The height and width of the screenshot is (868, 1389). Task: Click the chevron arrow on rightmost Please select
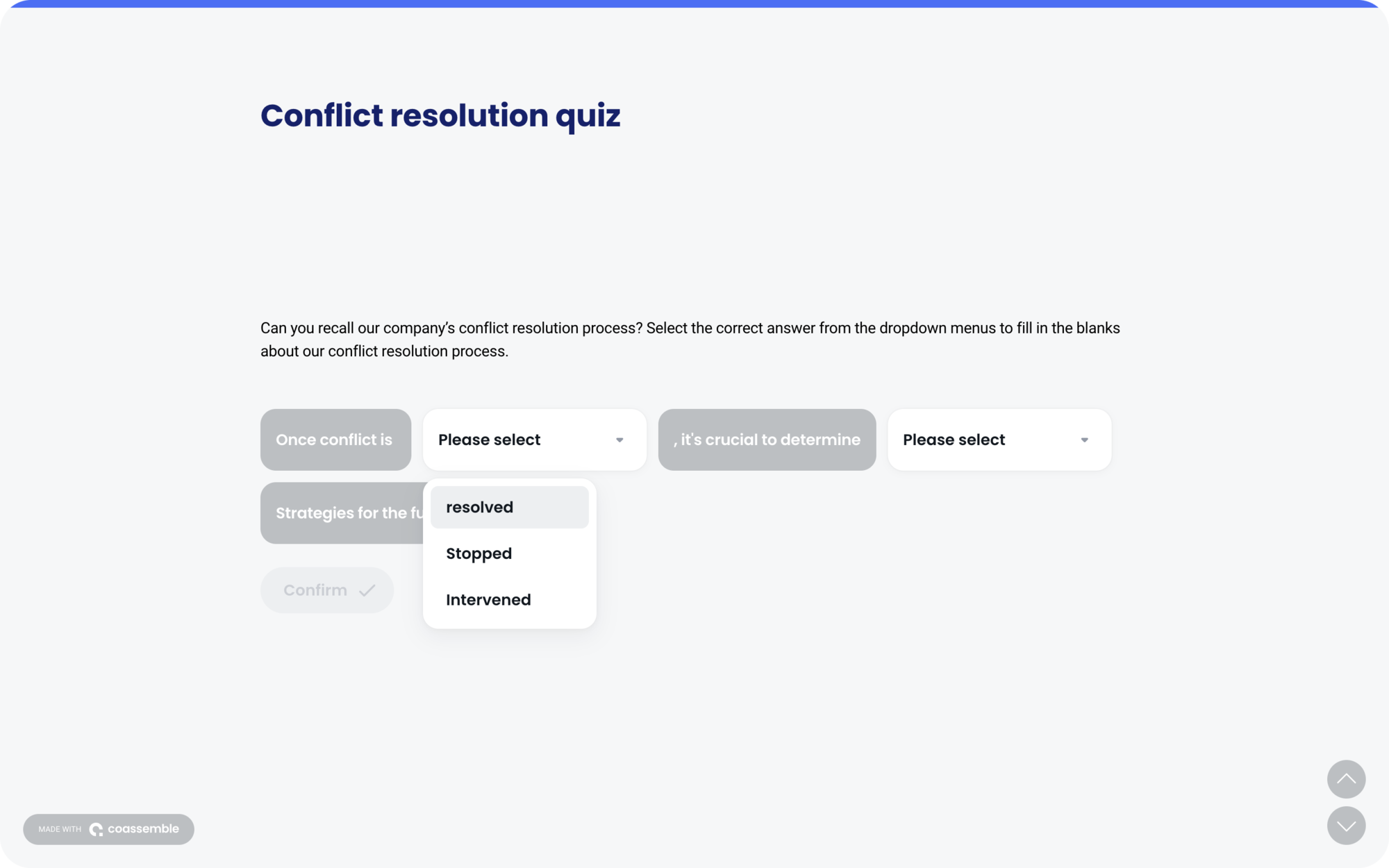click(x=1085, y=440)
